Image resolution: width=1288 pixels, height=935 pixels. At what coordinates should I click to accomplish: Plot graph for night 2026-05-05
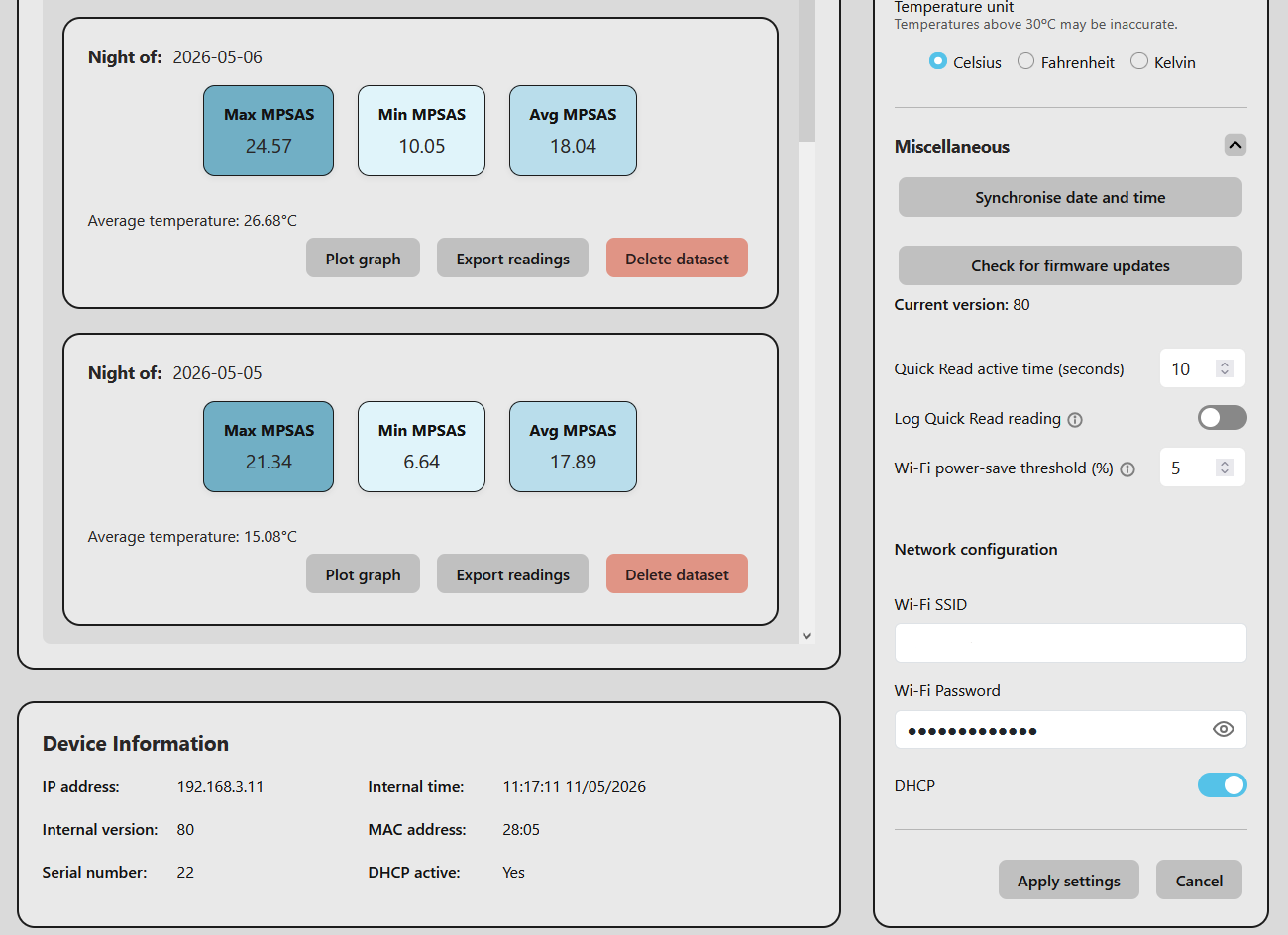point(363,574)
